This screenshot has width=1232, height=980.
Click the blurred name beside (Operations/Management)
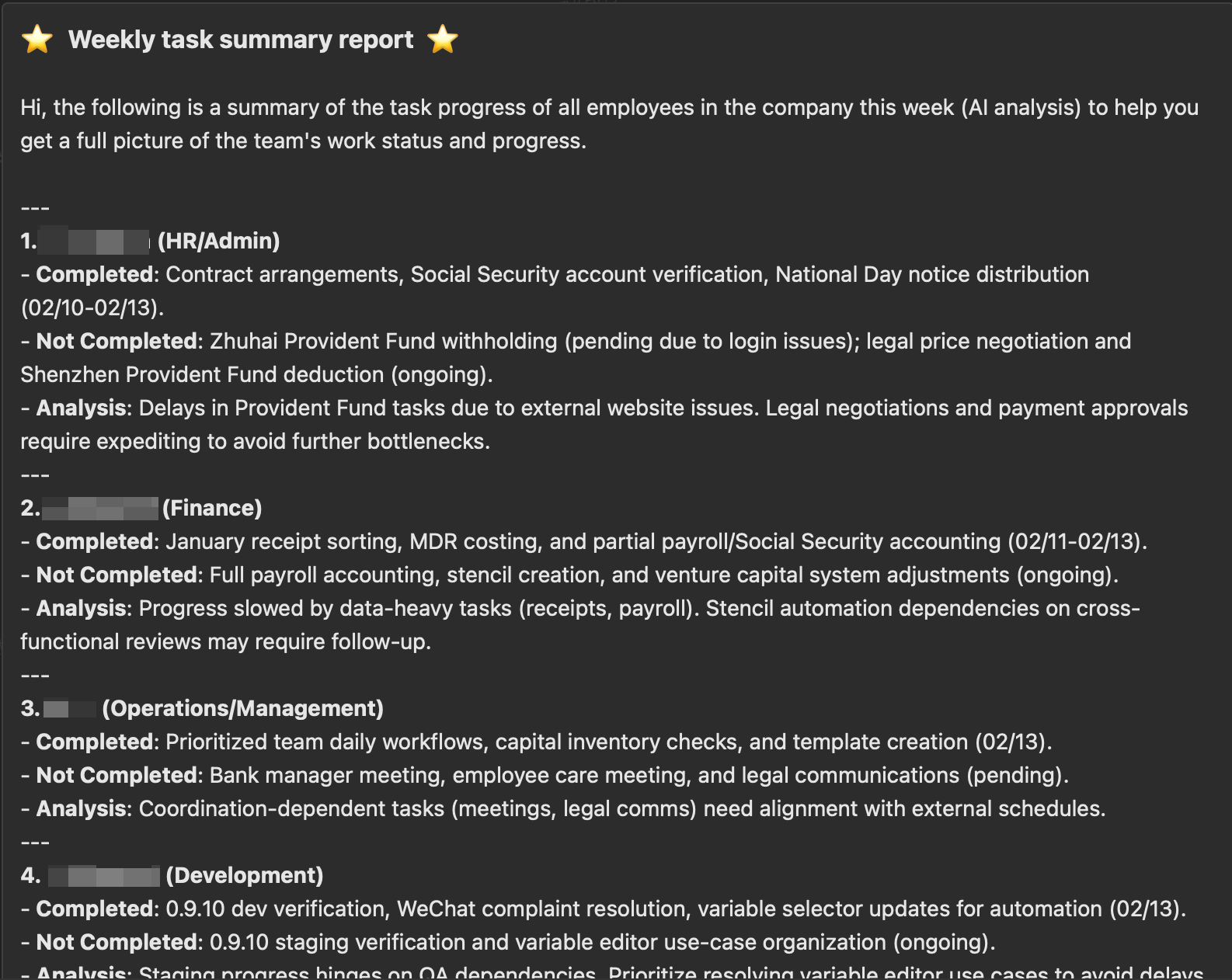(70, 709)
